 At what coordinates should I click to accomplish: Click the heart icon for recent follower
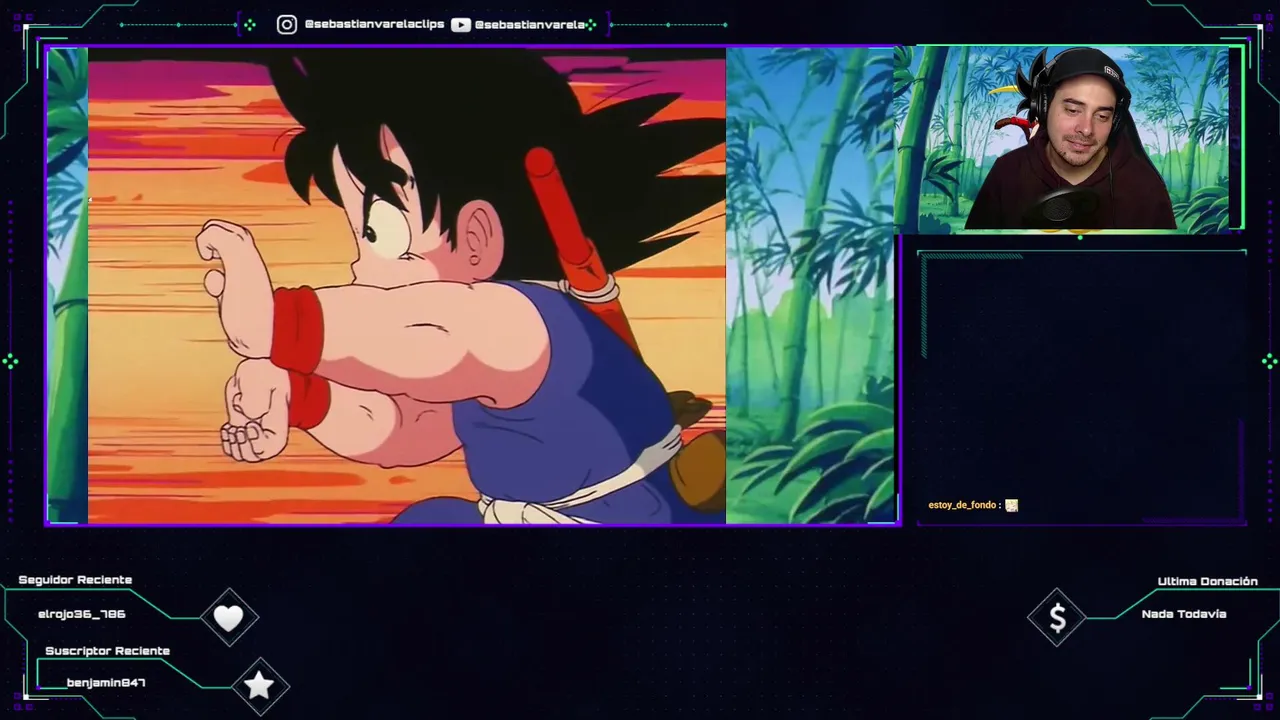tap(229, 619)
